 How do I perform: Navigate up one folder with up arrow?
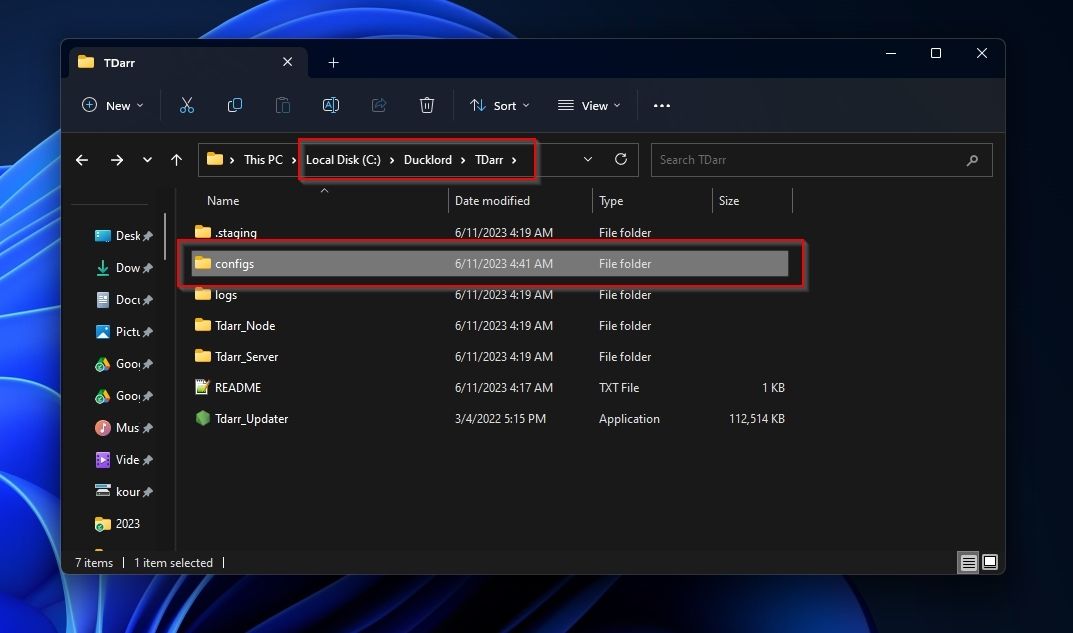177,160
